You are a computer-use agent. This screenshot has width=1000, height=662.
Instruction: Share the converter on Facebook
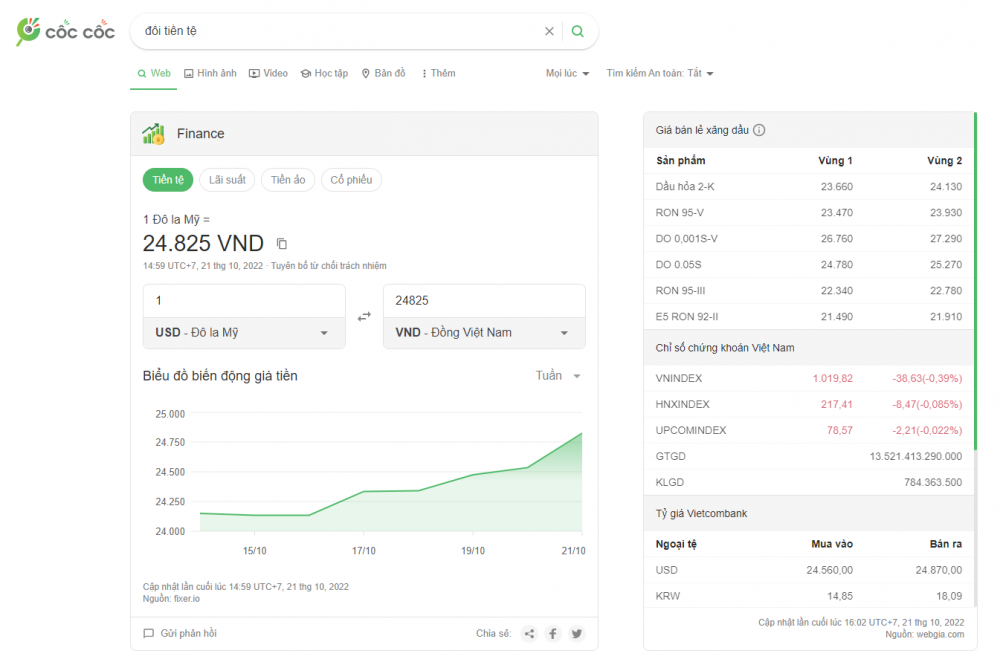click(x=552, y=633)
